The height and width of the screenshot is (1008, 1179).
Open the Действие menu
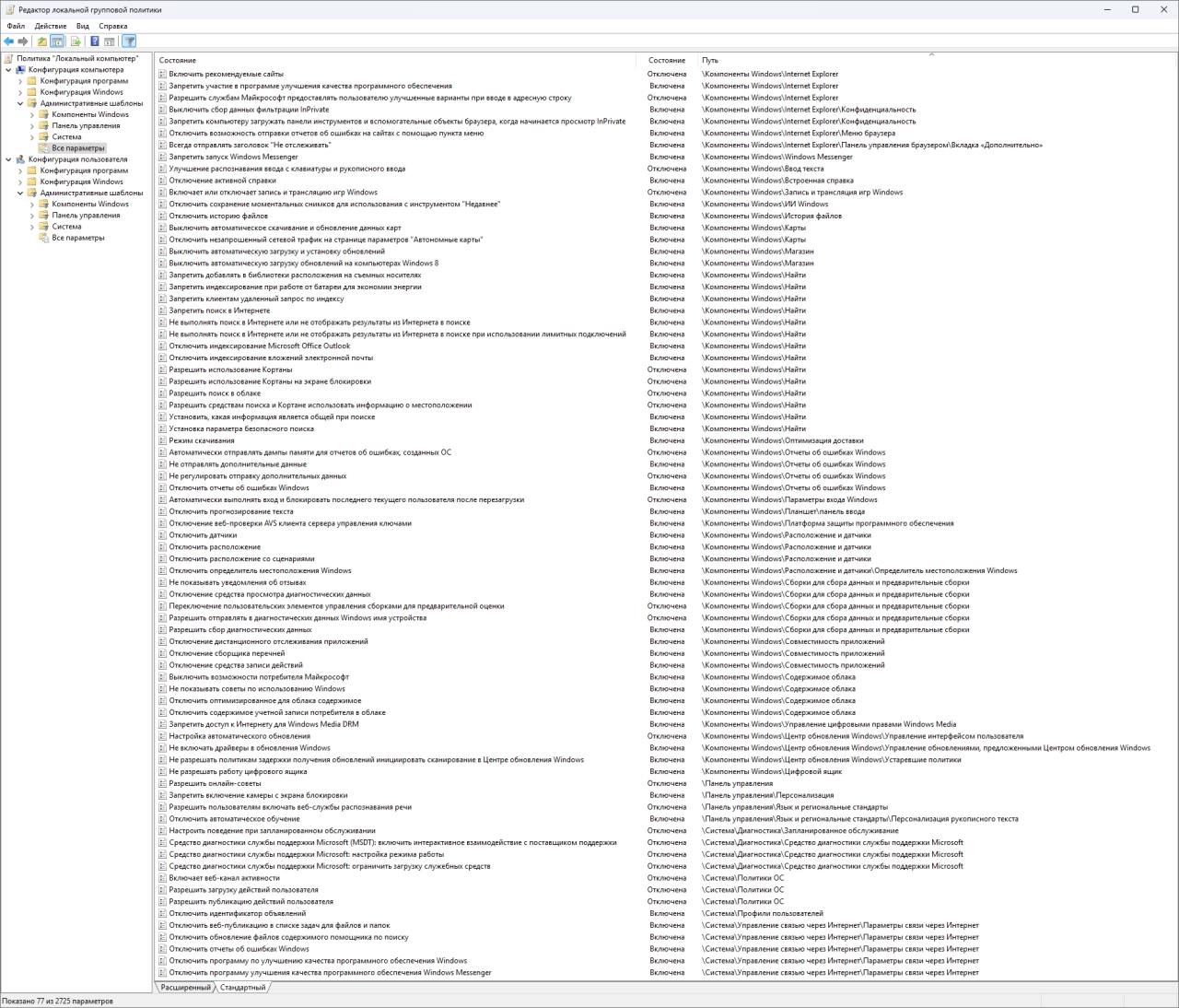[x=51, y=26]
